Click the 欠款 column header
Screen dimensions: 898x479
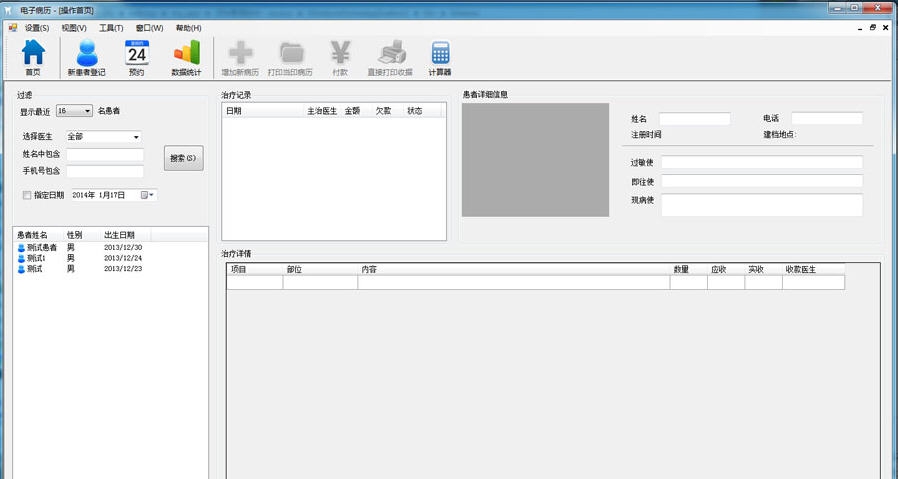point(387,111)
